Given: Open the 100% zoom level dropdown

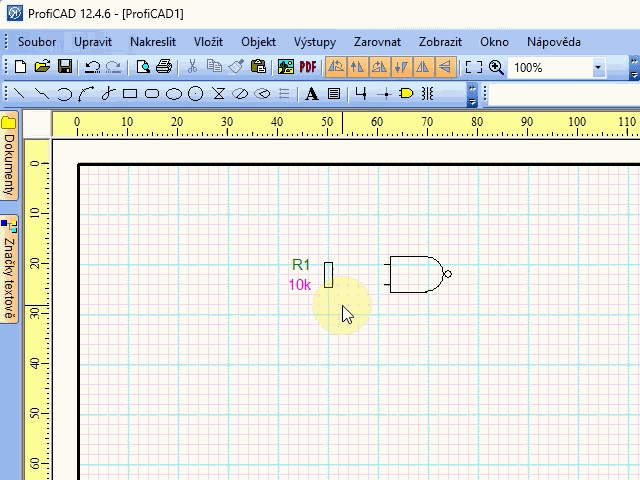Looking at the screenshot, I should 598,68.
